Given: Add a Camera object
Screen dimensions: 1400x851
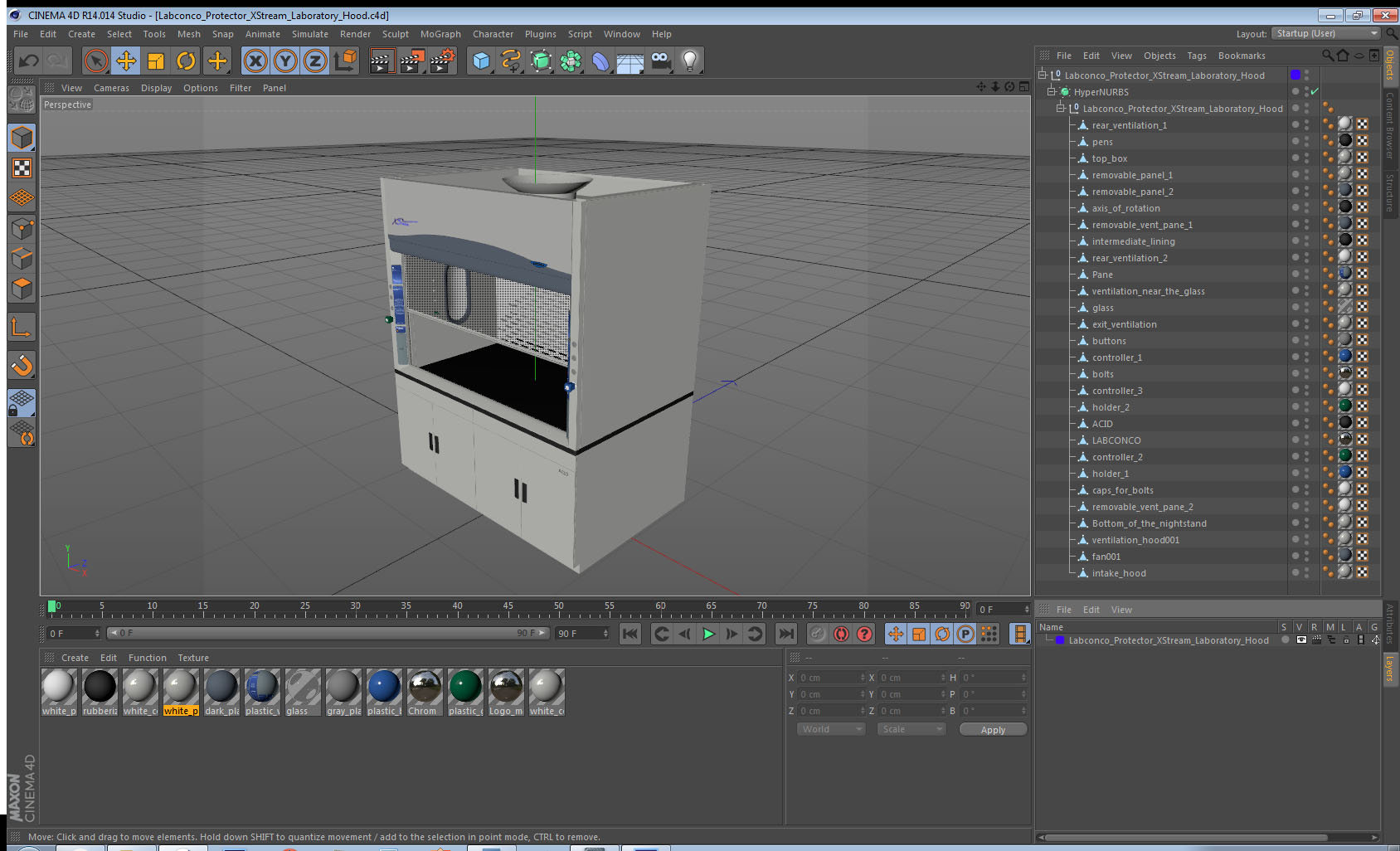Looking at the screenshot, I should click(660, 61).
